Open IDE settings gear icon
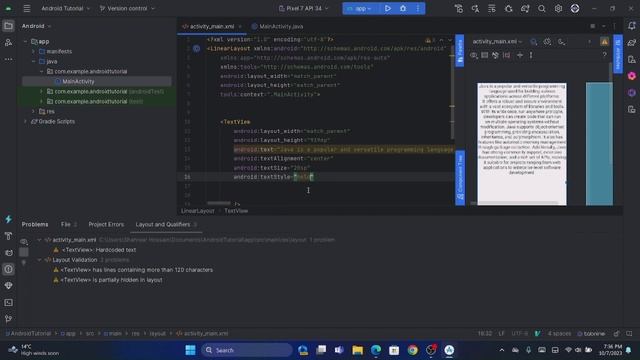Image resolution: width=640 pixels, height=360 pixels. (x=558, y=8)
